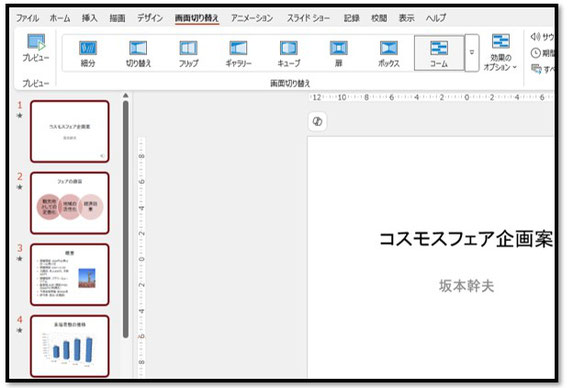
Task: Open the 記録 tab
Action: (x=352, y=18)
